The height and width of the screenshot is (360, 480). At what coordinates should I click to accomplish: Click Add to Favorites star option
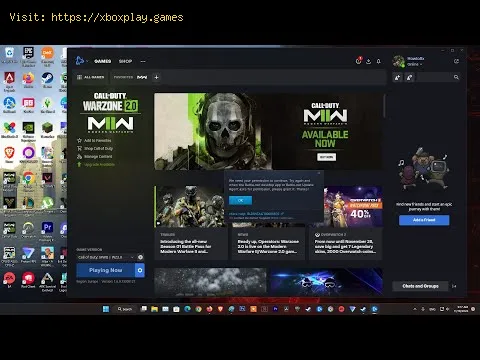coord(94,140)
